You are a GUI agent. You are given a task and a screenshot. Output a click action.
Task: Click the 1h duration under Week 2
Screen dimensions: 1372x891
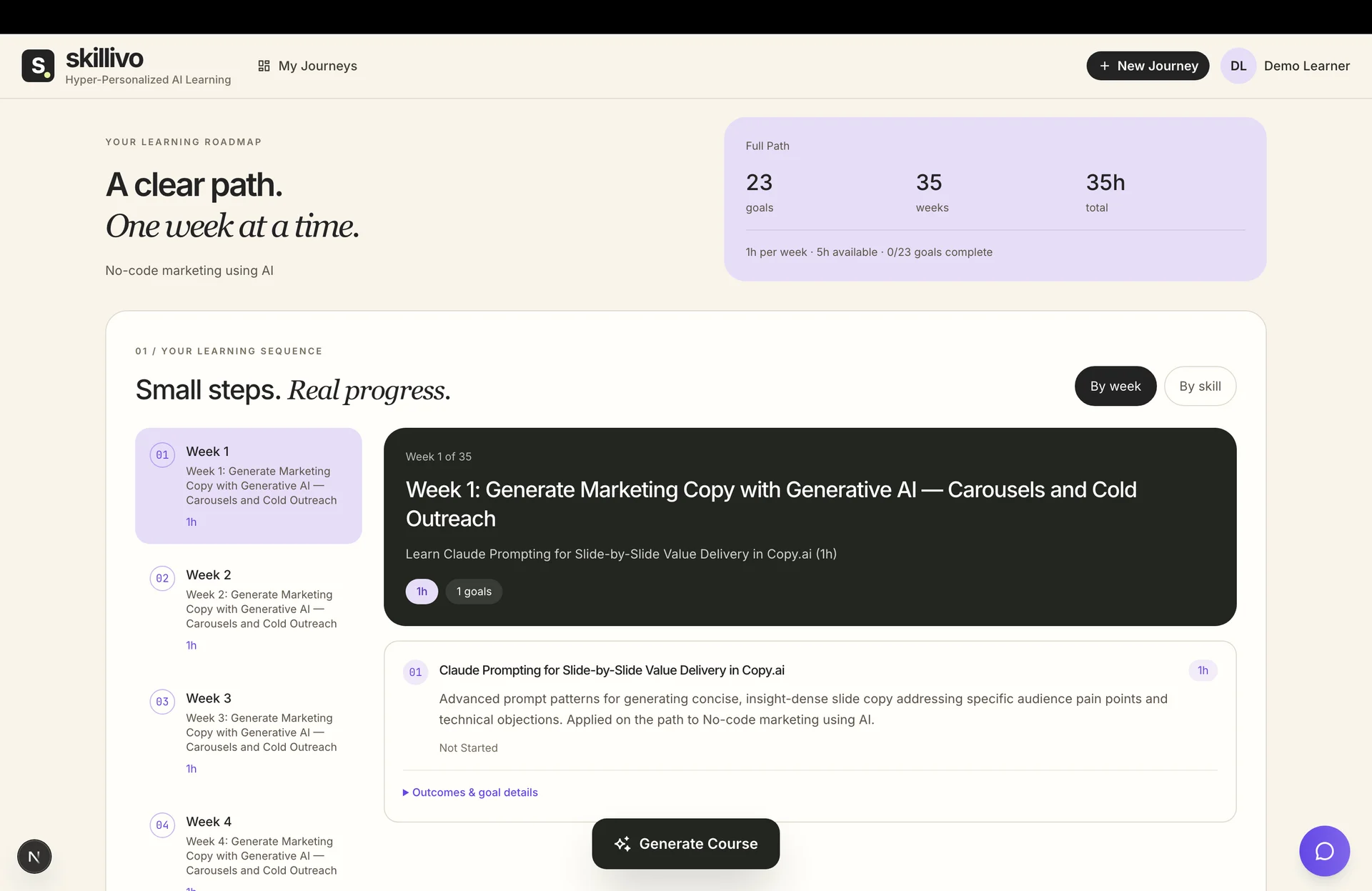coord(191,645)
